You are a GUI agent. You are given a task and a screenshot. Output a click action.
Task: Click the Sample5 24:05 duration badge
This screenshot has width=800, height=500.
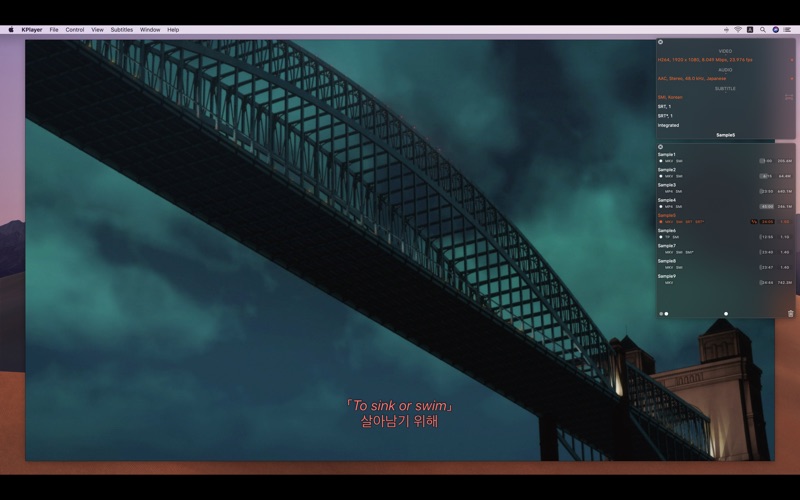coord(767,222)
